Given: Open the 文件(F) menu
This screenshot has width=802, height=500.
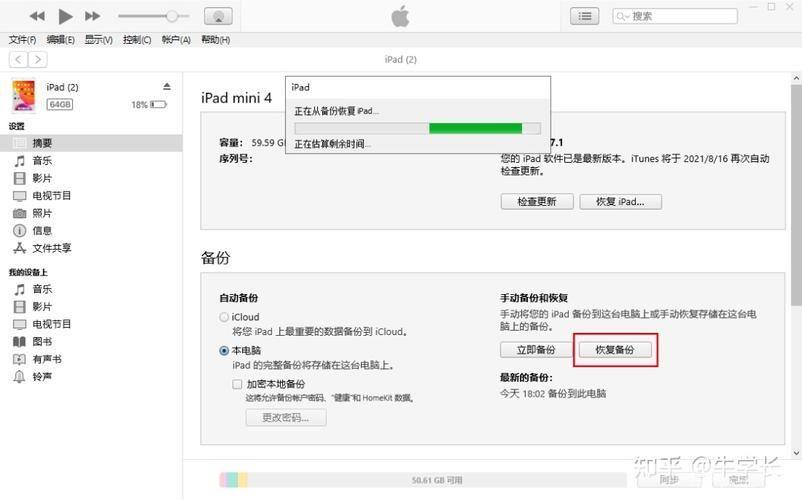Looking at the screenshot, I should 23,40.
